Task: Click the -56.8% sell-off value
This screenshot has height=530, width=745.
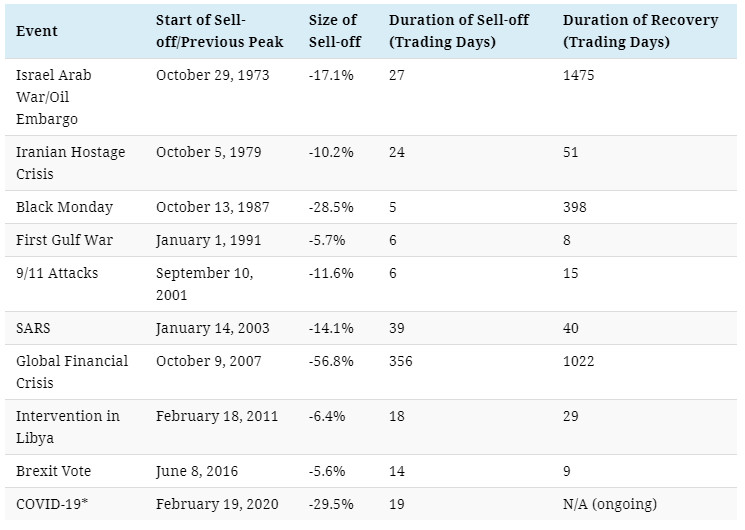Action: (x=331, y=361)
